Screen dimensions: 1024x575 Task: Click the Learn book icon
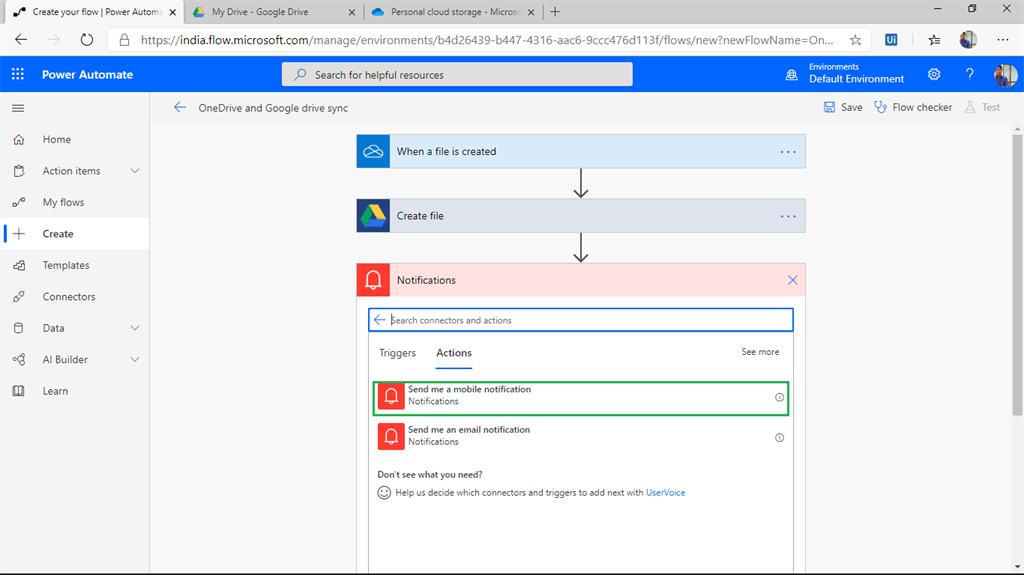[x=19, y=391]
